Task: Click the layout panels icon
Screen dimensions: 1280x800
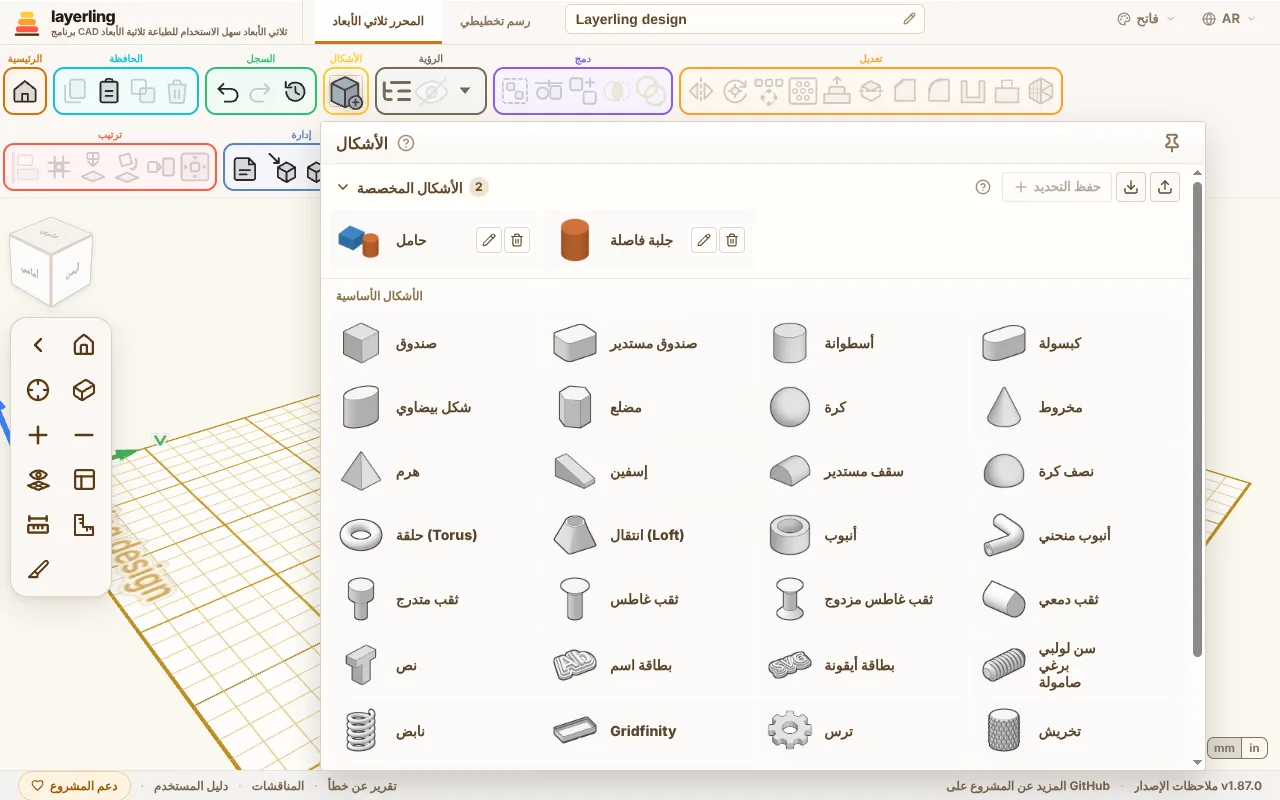Action: click(84, 480)
